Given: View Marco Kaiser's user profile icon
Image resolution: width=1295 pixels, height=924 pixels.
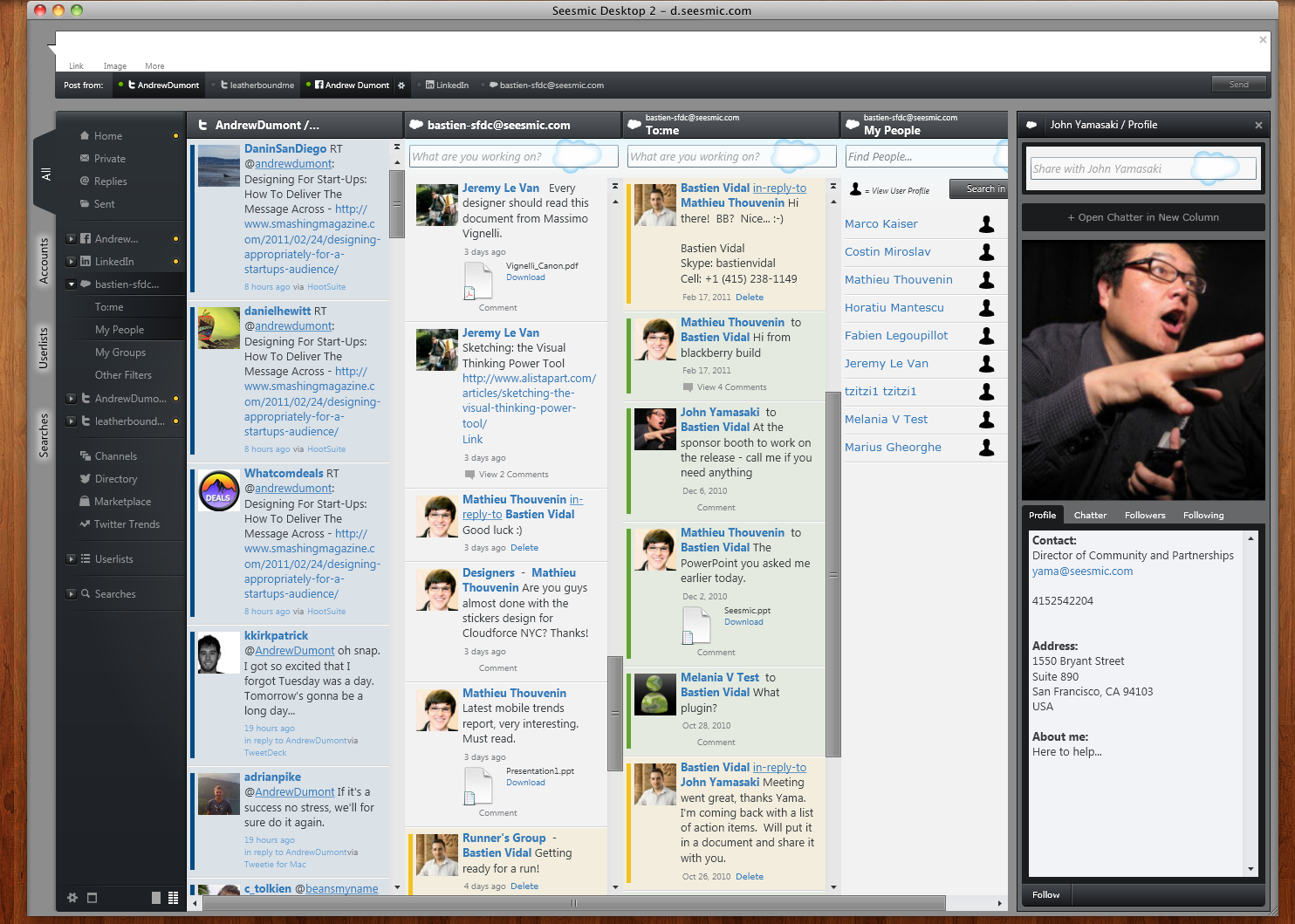Looking at the screenshot, I should click(x=986, y=224).
